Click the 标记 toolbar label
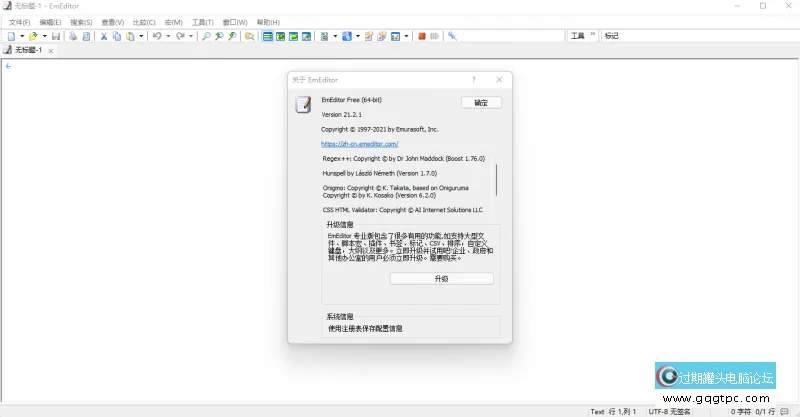 click(x=612, y=36)
